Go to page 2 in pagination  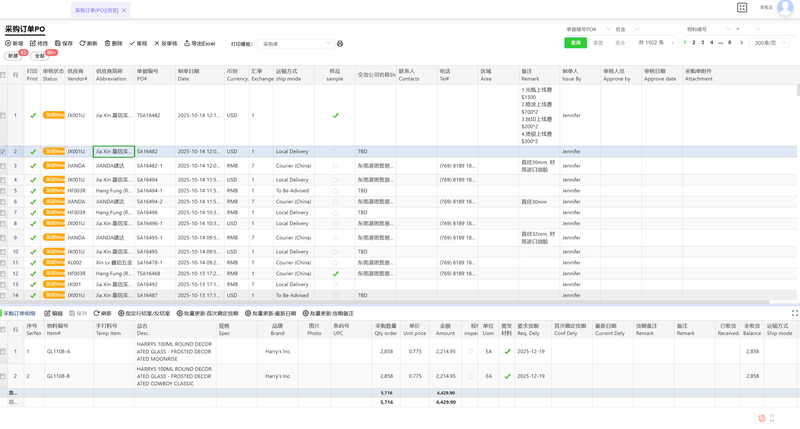[x=694, y=43]
